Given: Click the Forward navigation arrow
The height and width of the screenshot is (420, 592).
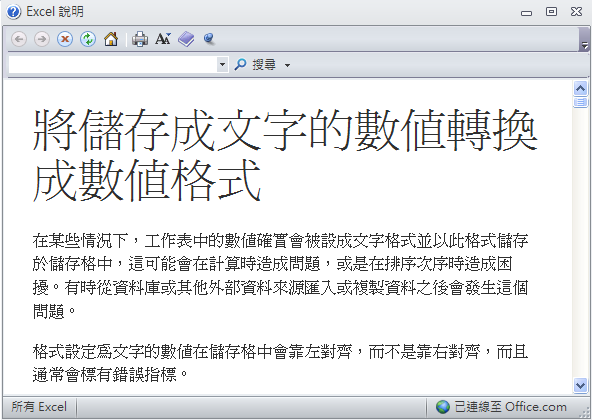Looking at the screenshot, I should (42, 39).
